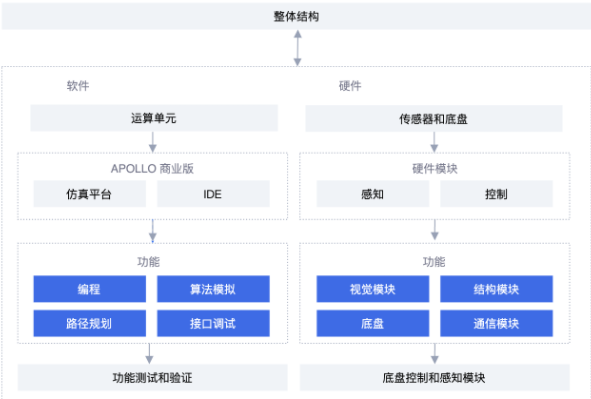Click the blue 算法模拟 box
Viewport: 591px width, 399px height.
(x=213, y=289)
